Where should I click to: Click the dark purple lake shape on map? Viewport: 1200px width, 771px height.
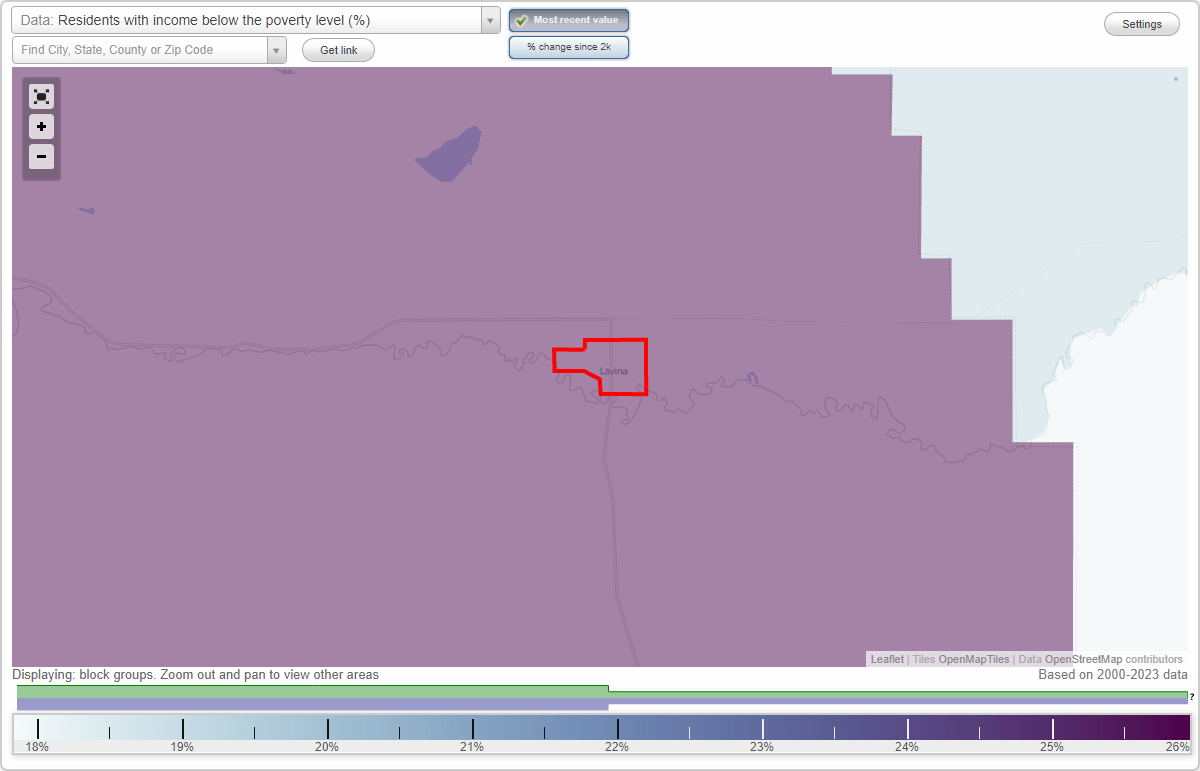click(450, 155)
